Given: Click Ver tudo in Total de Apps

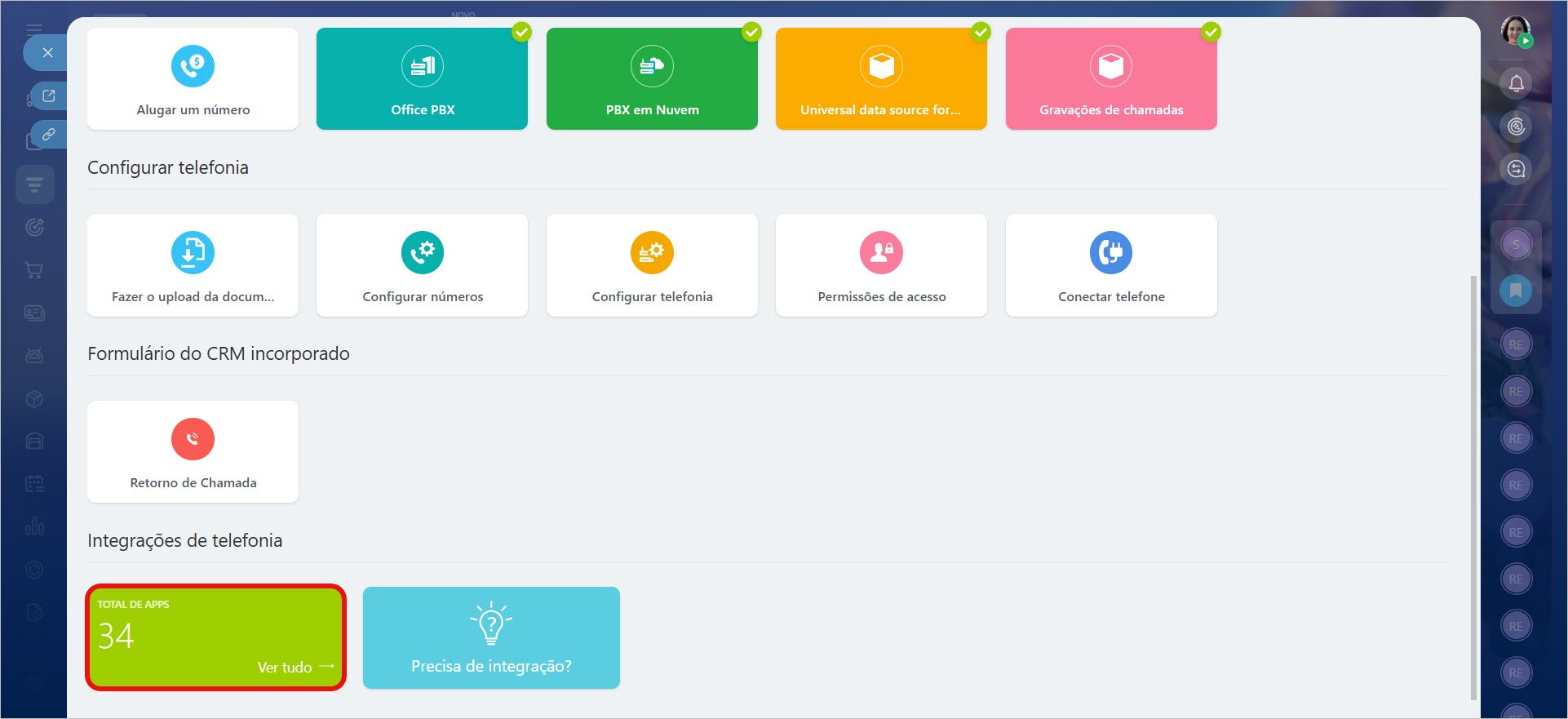Looking at the screenshot, I should click(295, 667).
